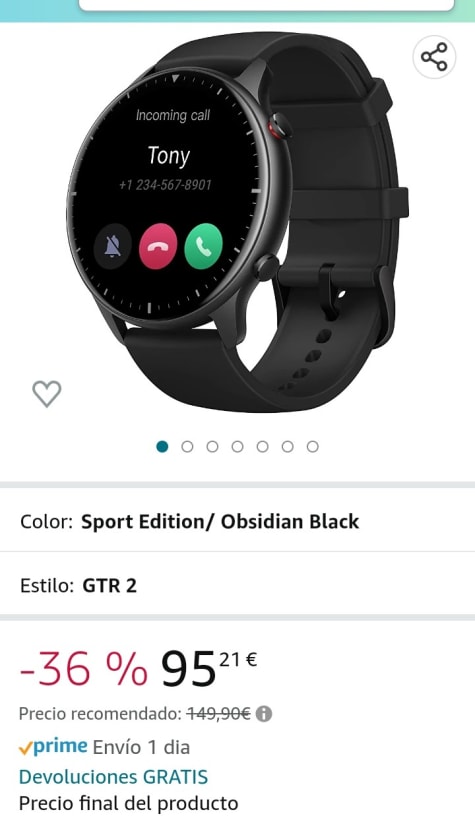The width and height of the screenshot is (475, 816).
Task: Select first image carousel dot
Action: [162, 447]
